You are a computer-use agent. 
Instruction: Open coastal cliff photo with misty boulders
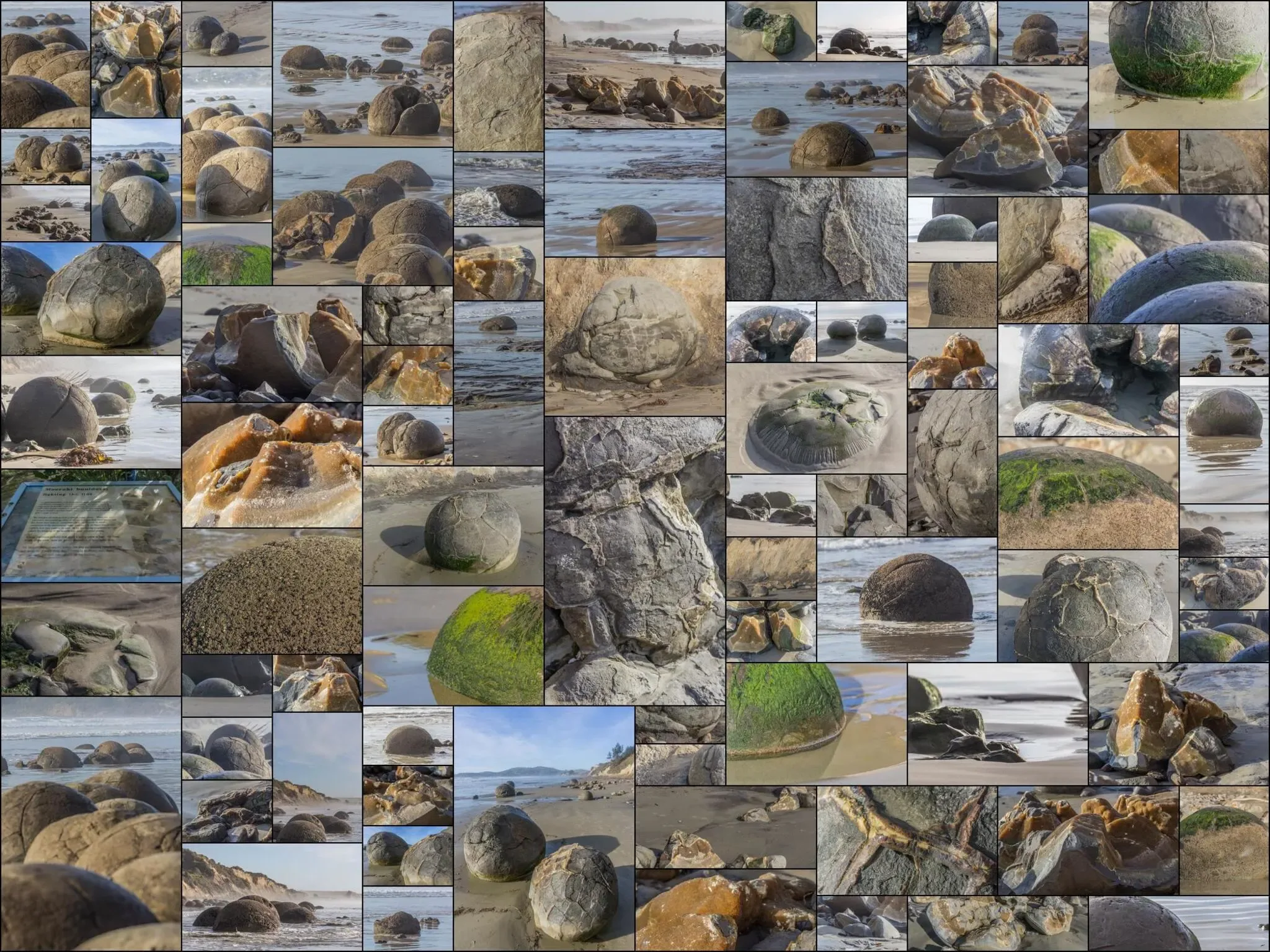click(x=272, y=896)
